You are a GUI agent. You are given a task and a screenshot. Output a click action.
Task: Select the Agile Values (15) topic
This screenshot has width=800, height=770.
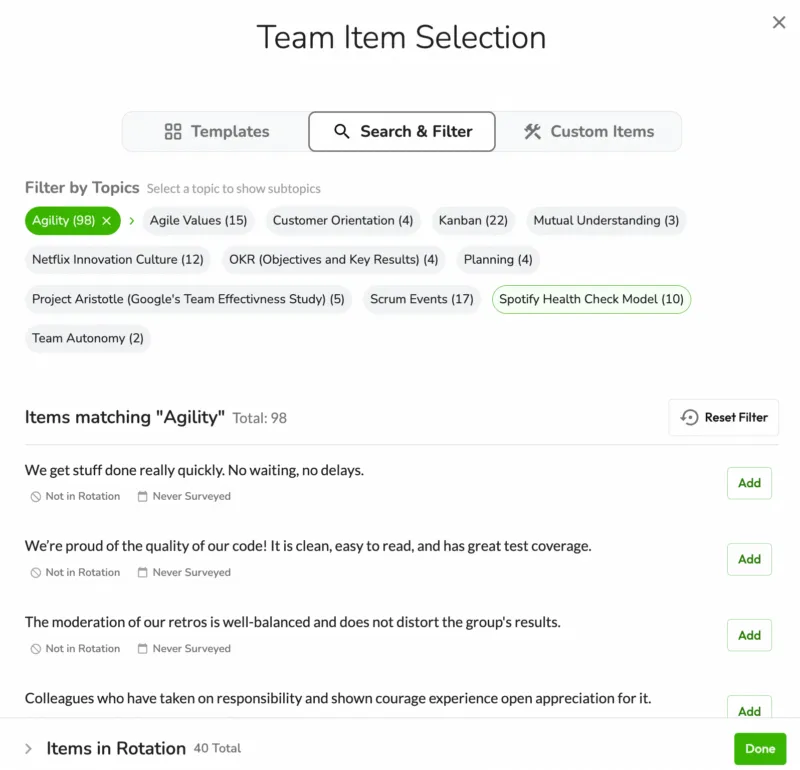(198, 221)
